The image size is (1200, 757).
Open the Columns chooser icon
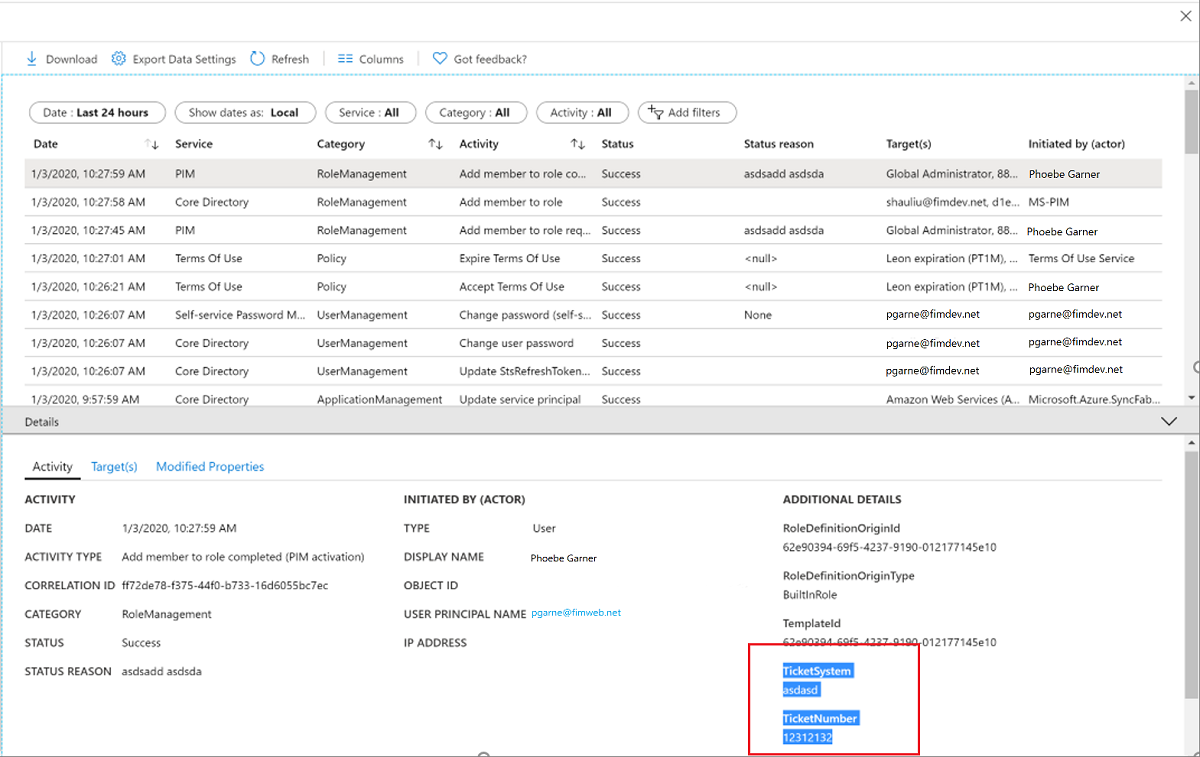[x=345, y=59]
